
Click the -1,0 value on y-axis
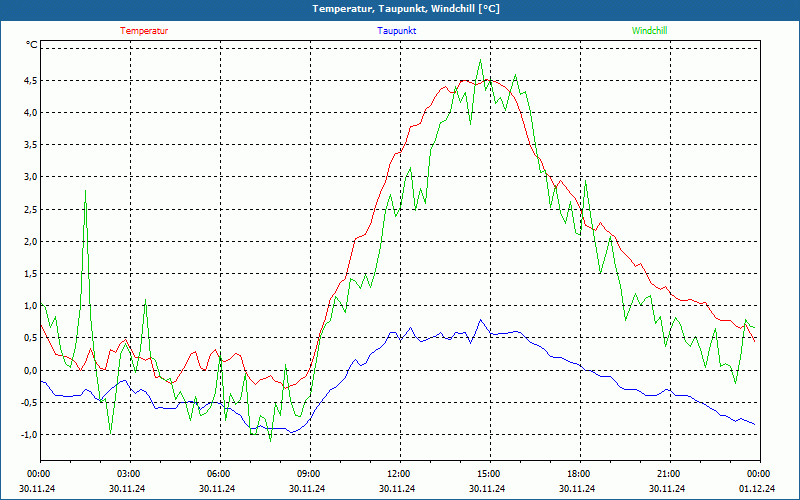27,435
